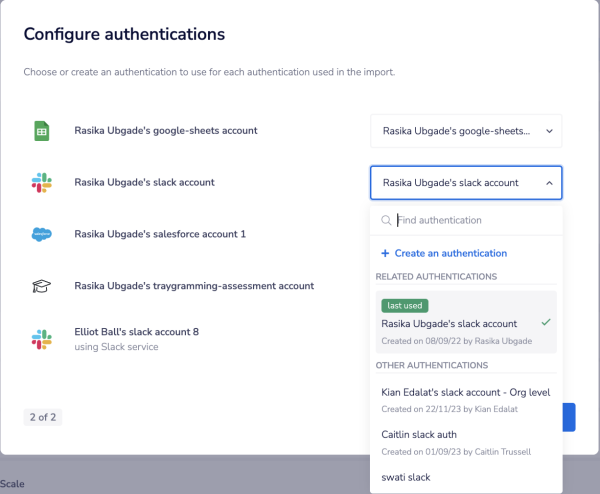This screenshot has width=600, height=494.
Task: Click the Slack icon beside Elliot Ball's account
Action: [41, 338]
